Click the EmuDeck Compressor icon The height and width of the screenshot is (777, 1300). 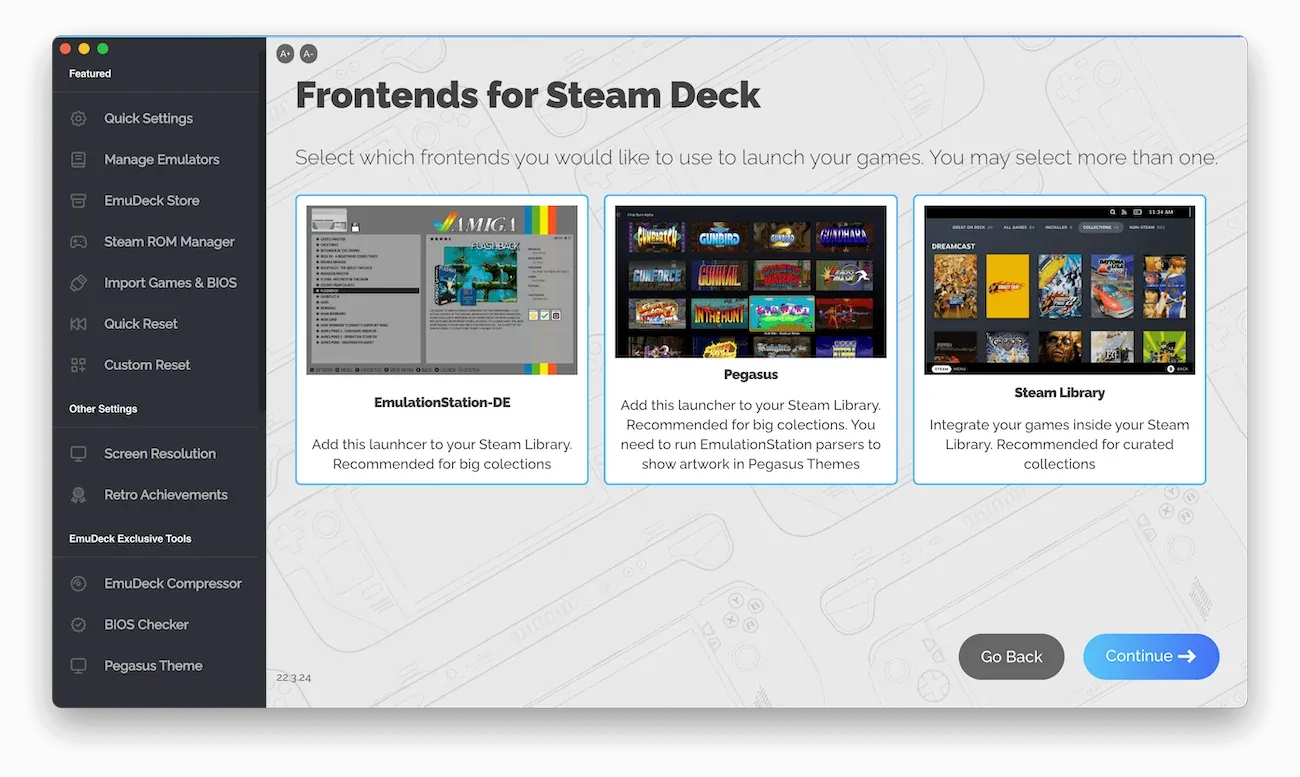(x=78, y=584)
